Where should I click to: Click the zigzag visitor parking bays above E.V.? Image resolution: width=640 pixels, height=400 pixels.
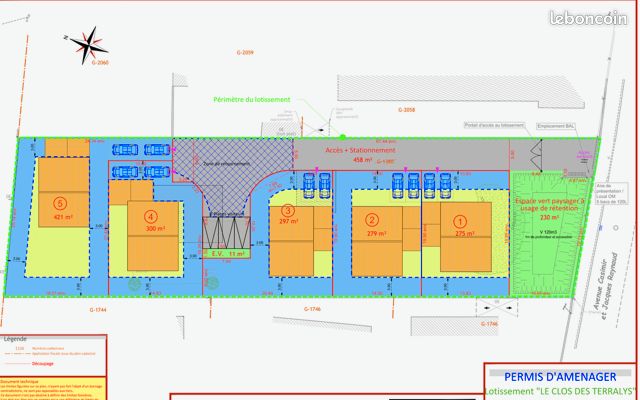[227, 233]
